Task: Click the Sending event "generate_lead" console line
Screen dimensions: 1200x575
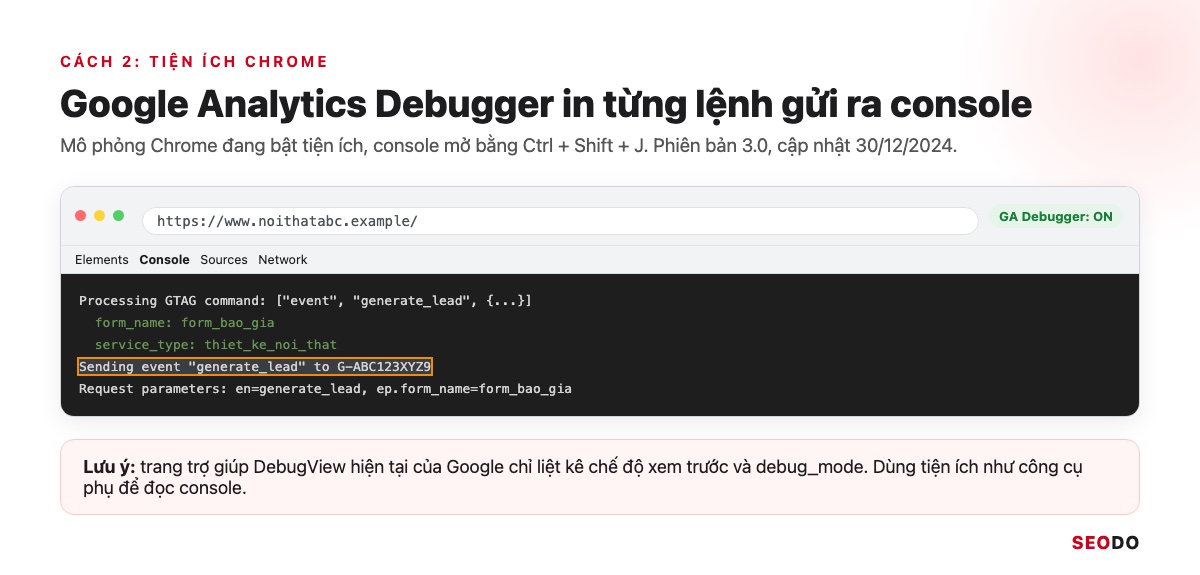Action: click(255, 367)
